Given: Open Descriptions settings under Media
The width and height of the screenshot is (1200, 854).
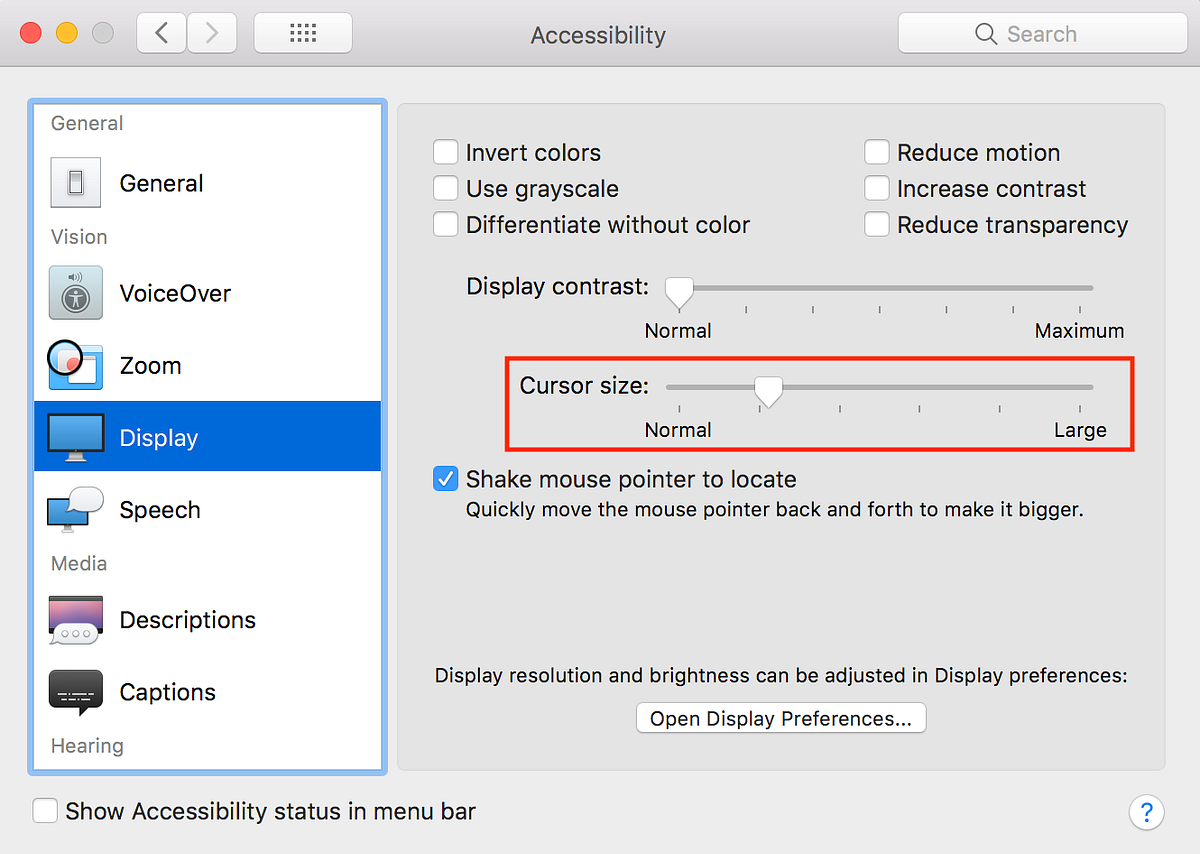Looking at the screenshot, I should click(x=76, y=620).
